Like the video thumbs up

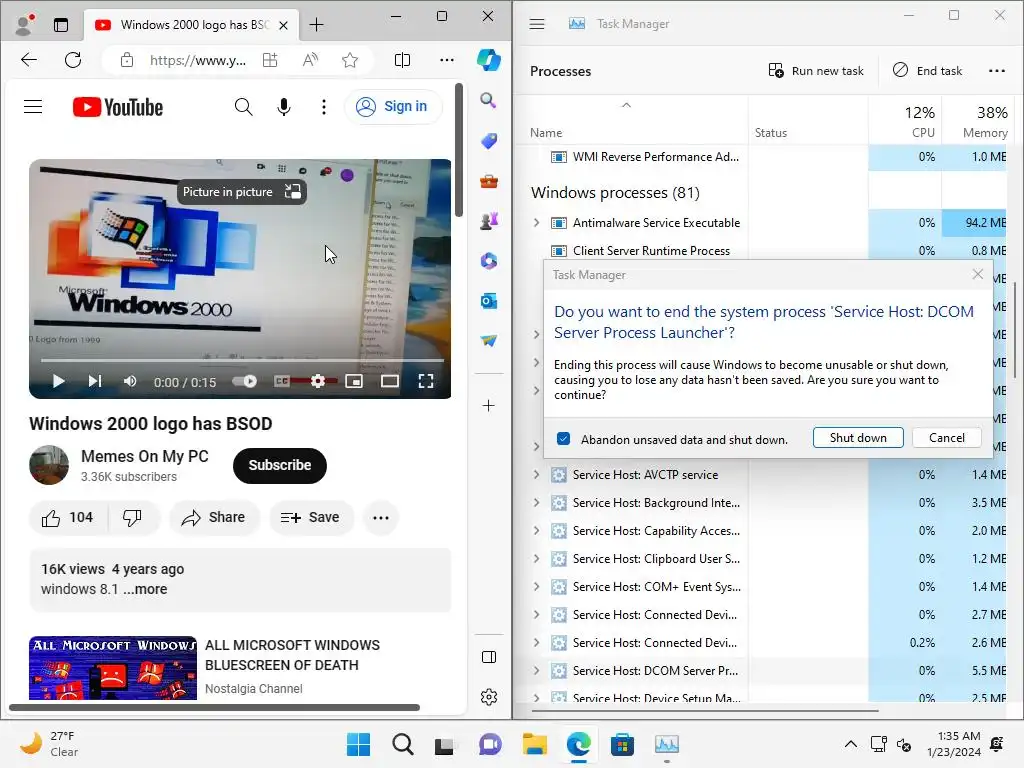coord(68,518)
